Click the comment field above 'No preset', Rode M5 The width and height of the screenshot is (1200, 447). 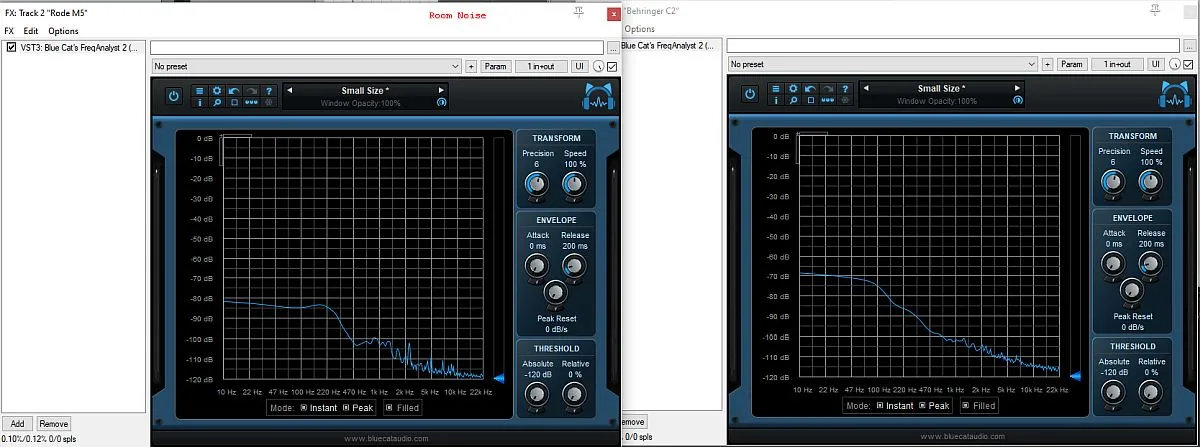click(x=377, y=47)
